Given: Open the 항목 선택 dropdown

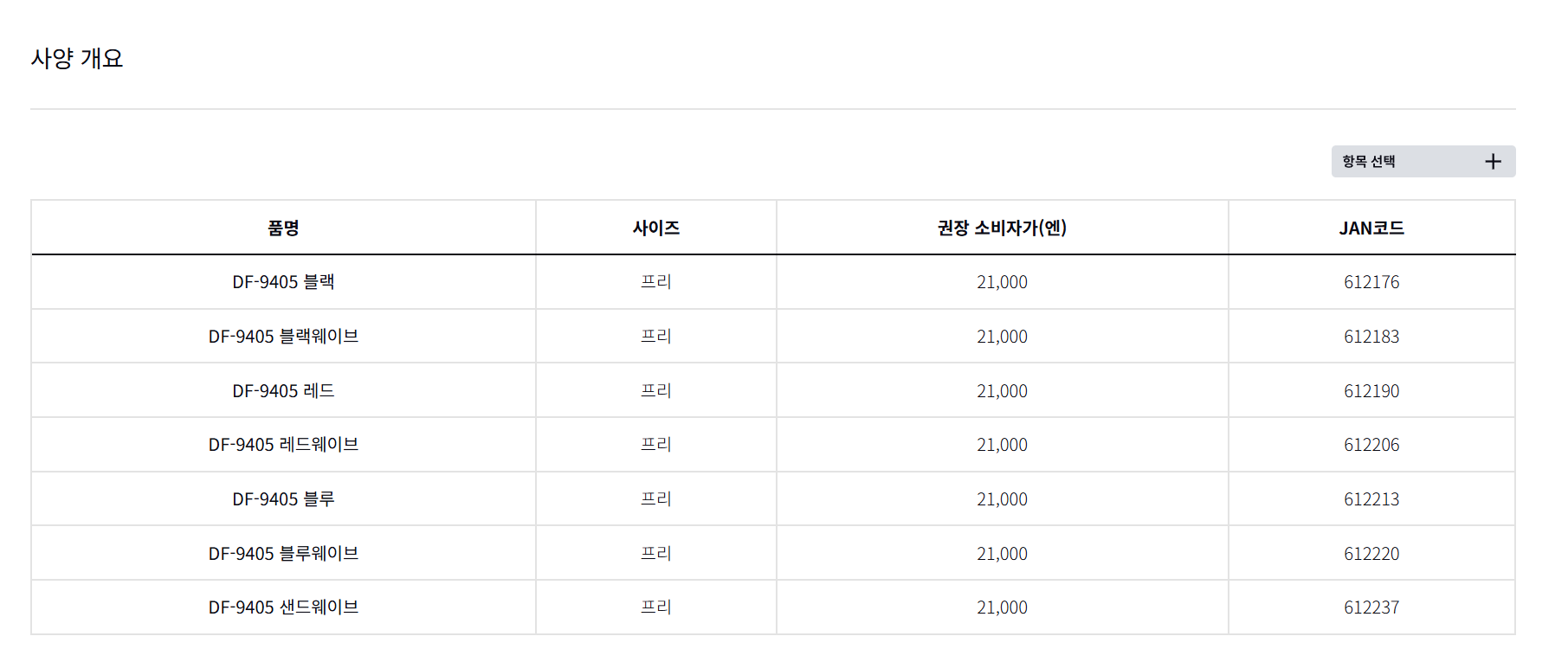Looking at the screenshot, I should 1422,162.
